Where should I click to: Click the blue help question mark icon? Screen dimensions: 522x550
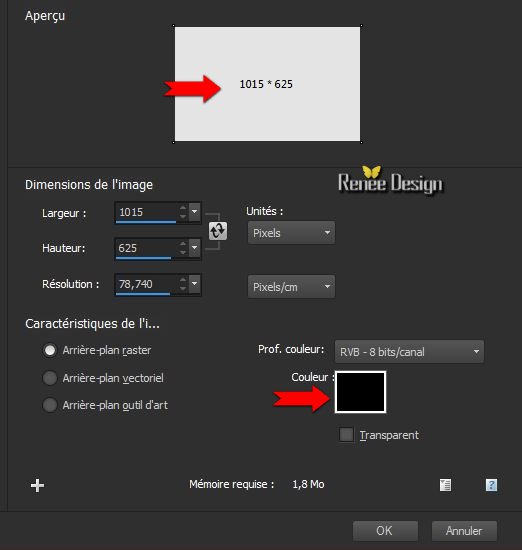(x=491, y=485)
